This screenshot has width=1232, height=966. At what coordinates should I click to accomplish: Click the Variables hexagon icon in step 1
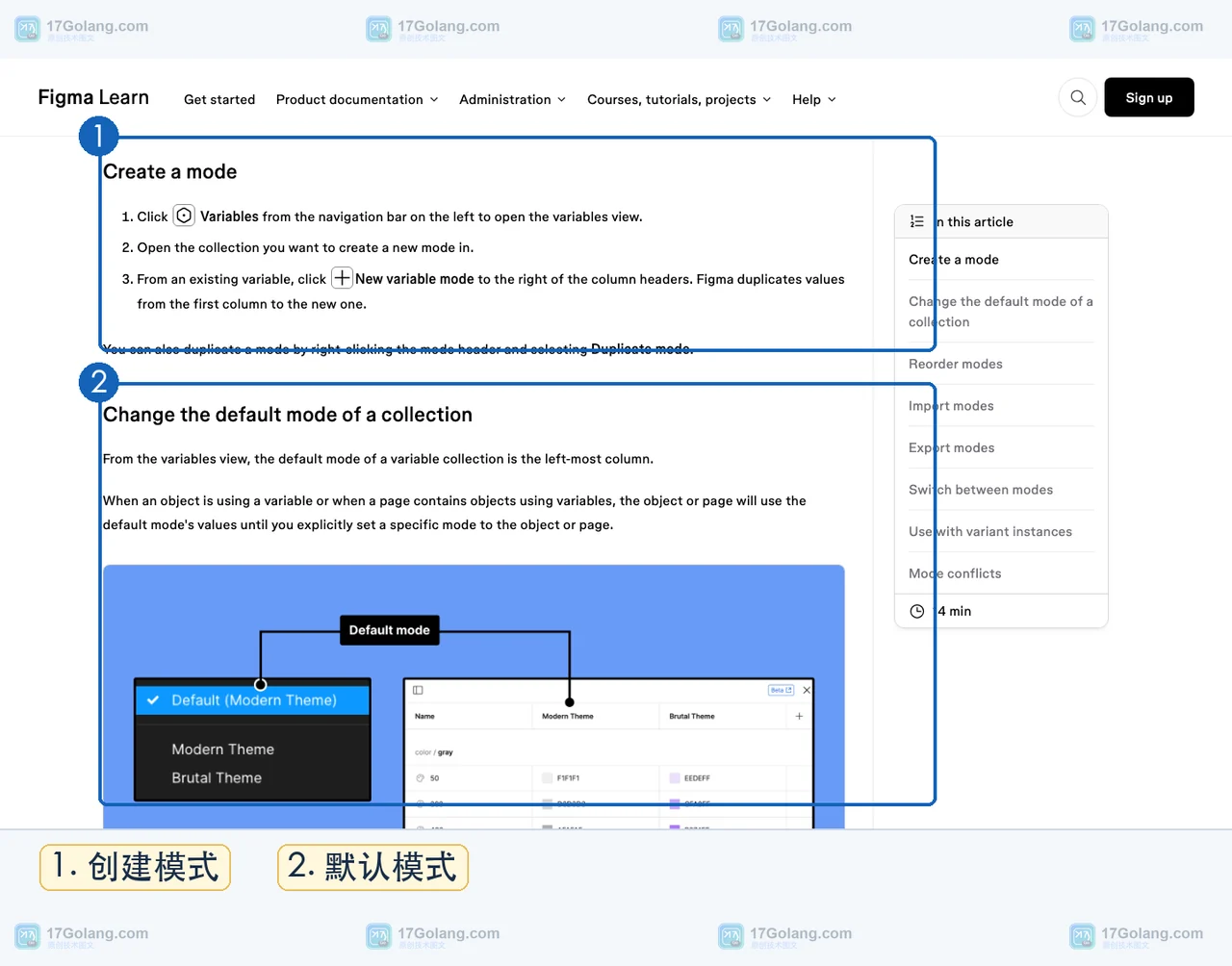[x=184, y=216]
